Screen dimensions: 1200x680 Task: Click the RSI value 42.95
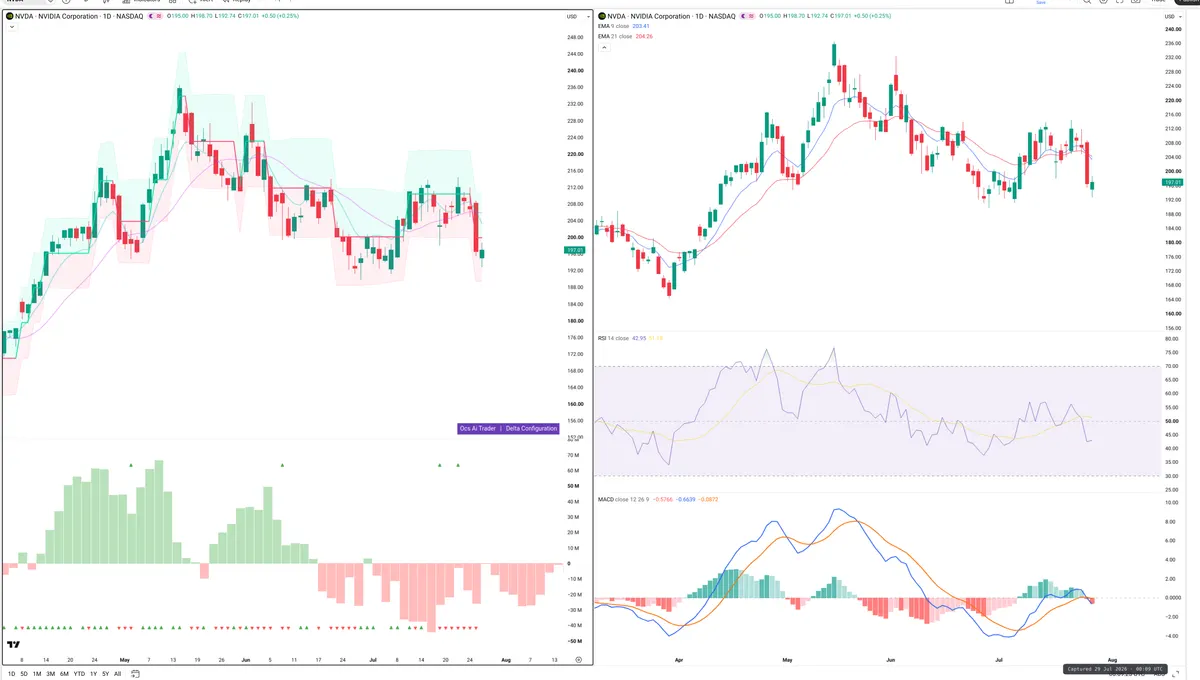click(x=639, y=338)
